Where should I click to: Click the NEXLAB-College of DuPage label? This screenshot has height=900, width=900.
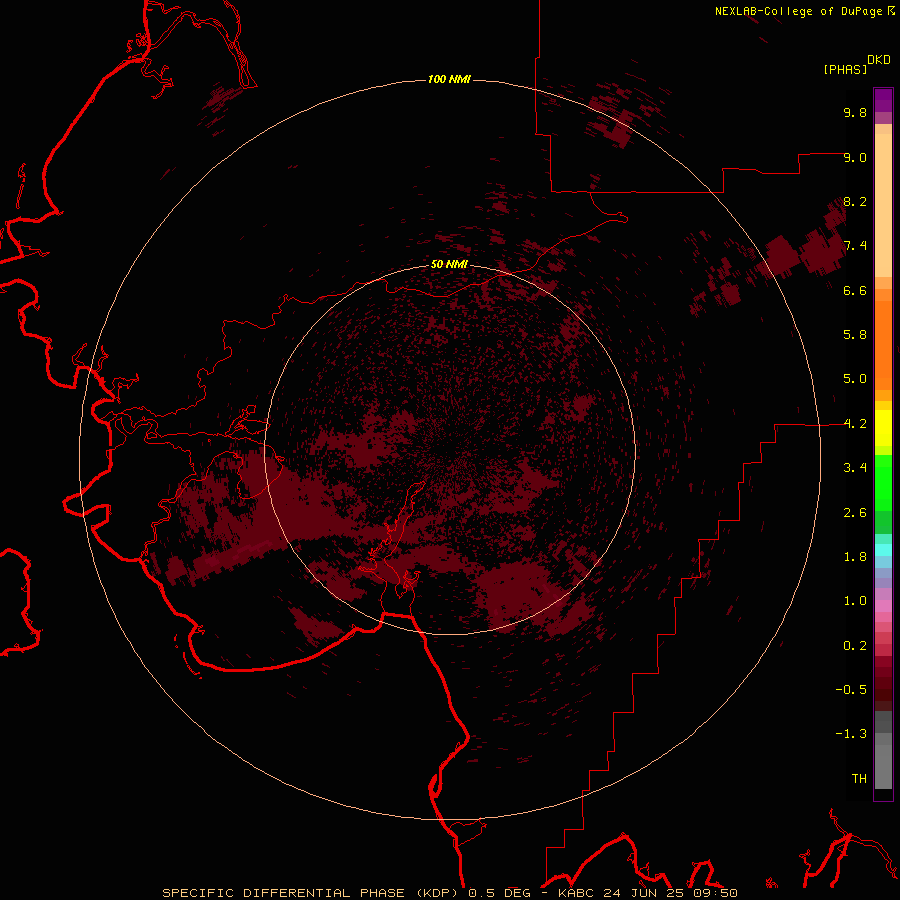pos(798,11)
